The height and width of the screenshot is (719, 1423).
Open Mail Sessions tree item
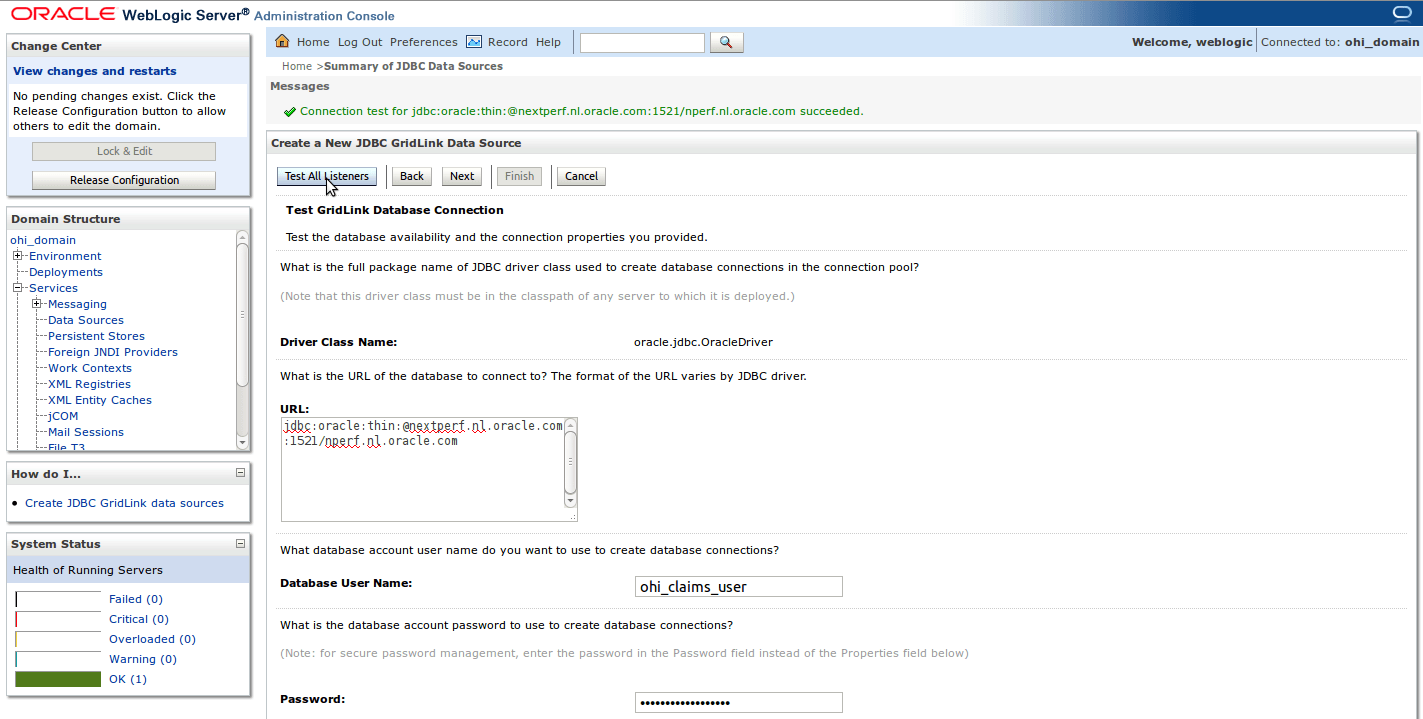(86, 432)
